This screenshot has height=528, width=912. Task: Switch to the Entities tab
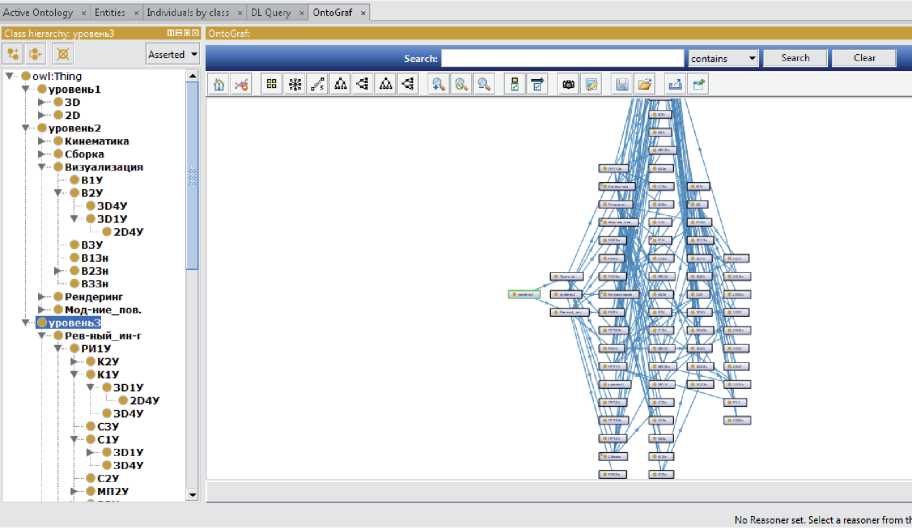(x=110, y=12)
